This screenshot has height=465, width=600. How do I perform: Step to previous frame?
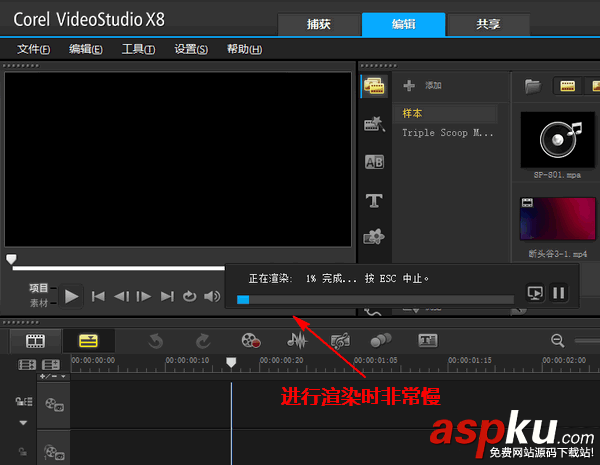pos(121,297)
